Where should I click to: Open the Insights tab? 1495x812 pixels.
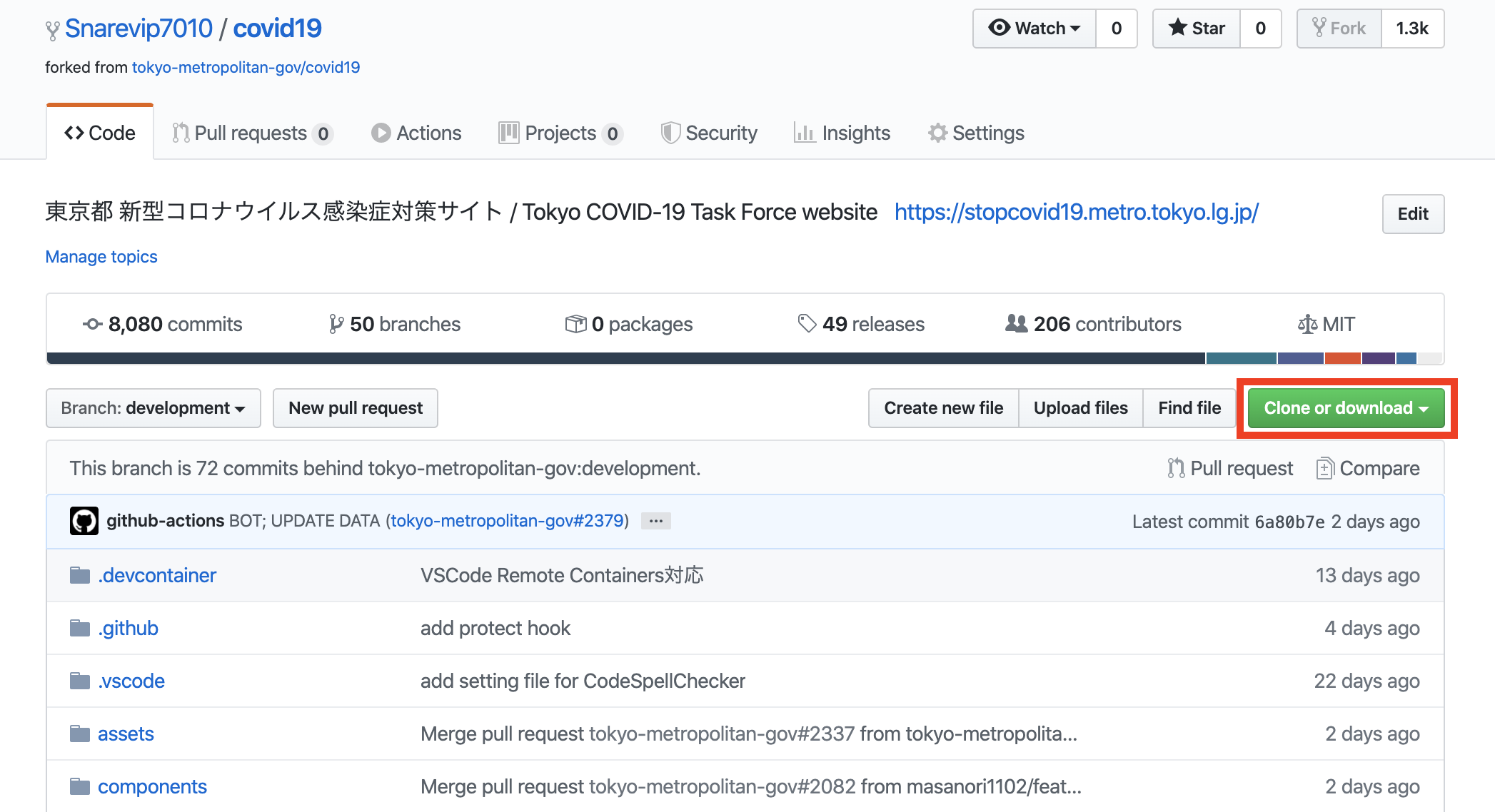coord(842,133)
